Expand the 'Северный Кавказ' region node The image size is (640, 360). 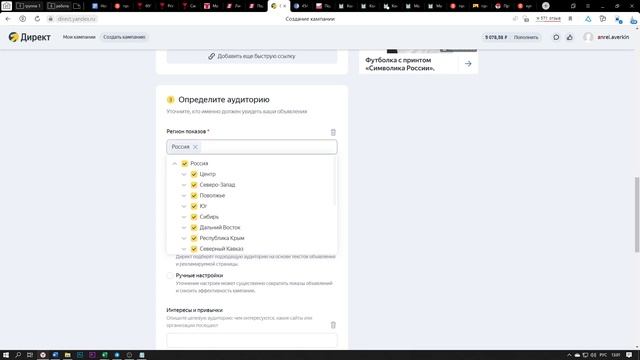coord(184,249)
